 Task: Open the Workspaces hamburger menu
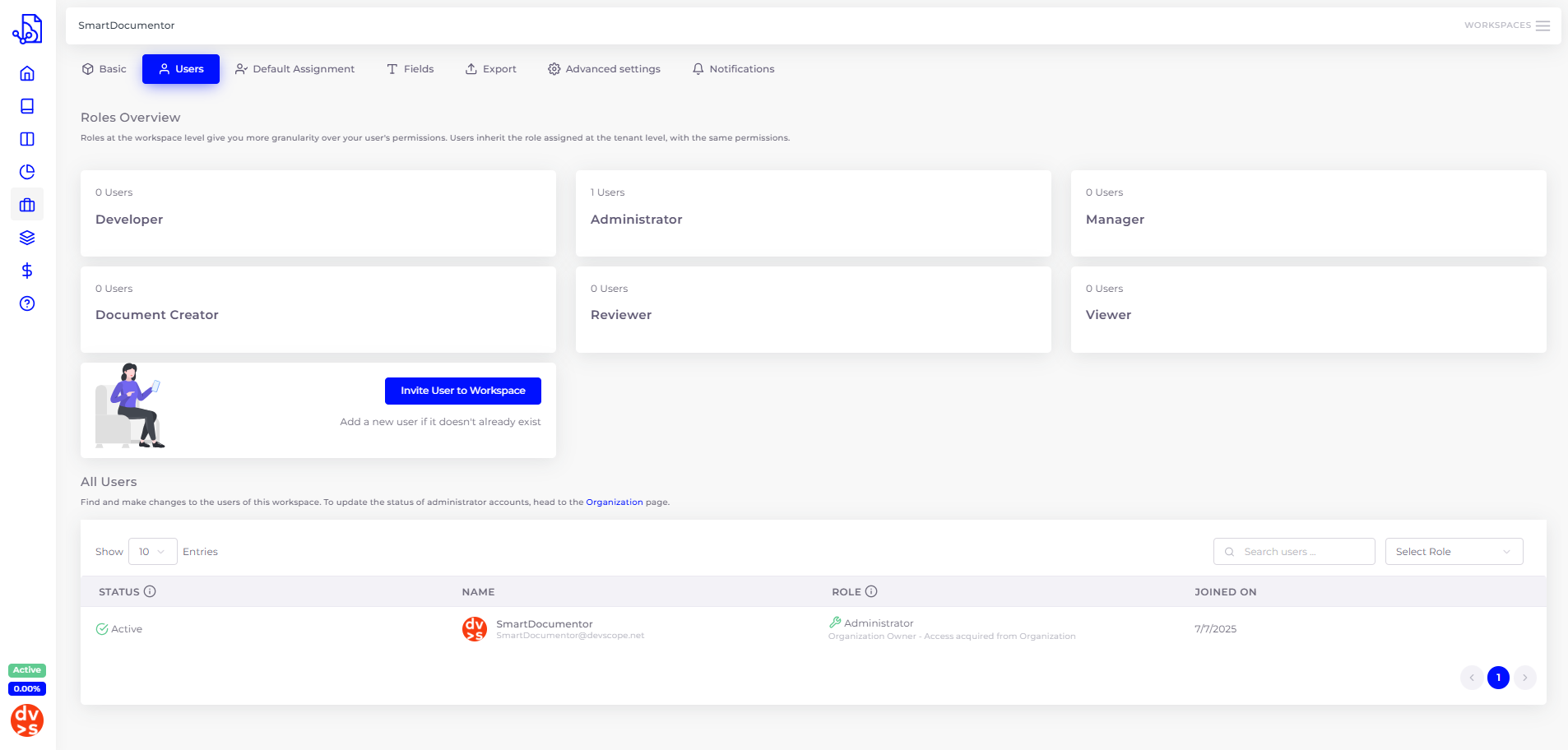click(x=1542, y=25)
